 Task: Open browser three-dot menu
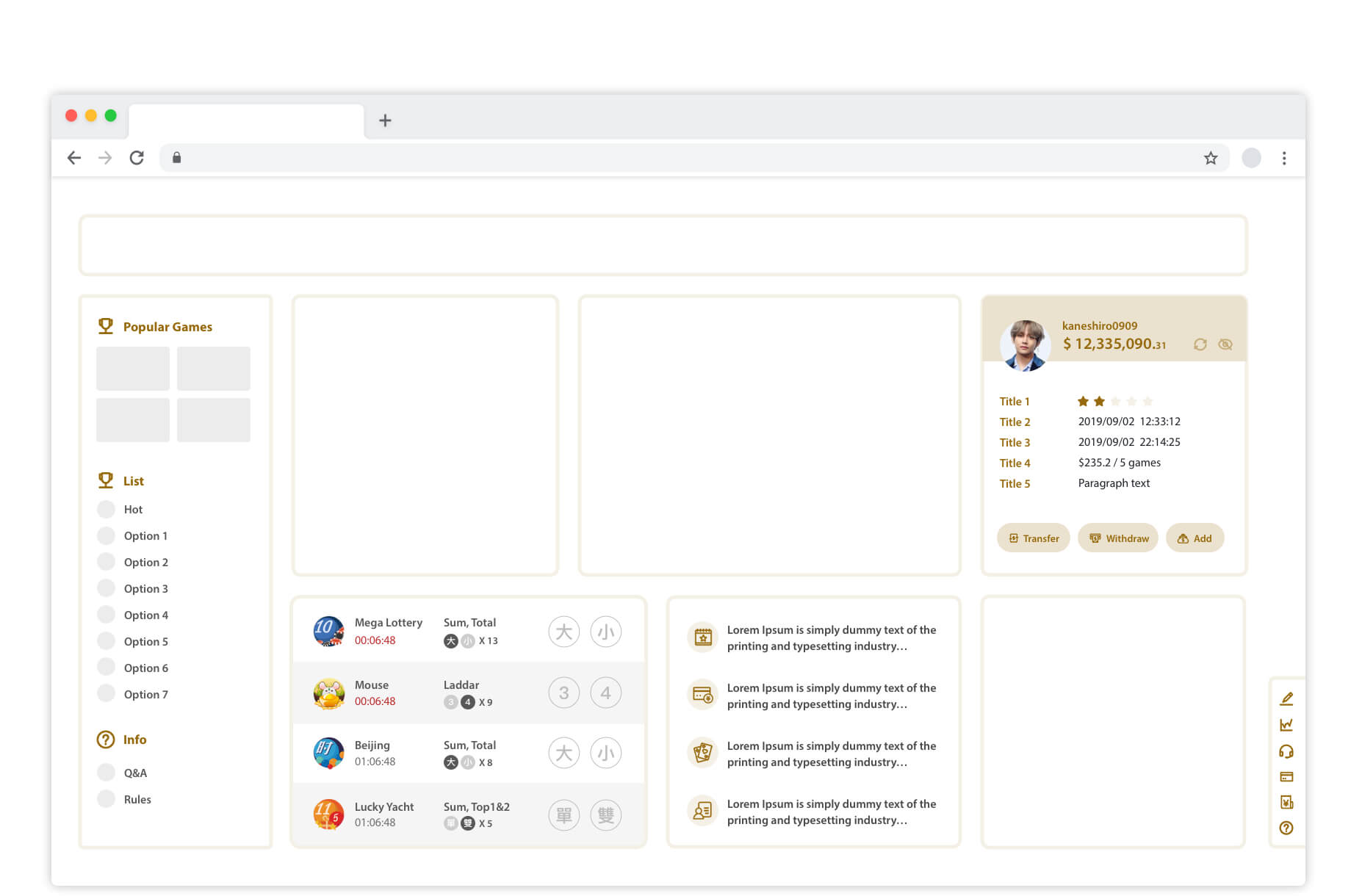[x=1284, y=158]
